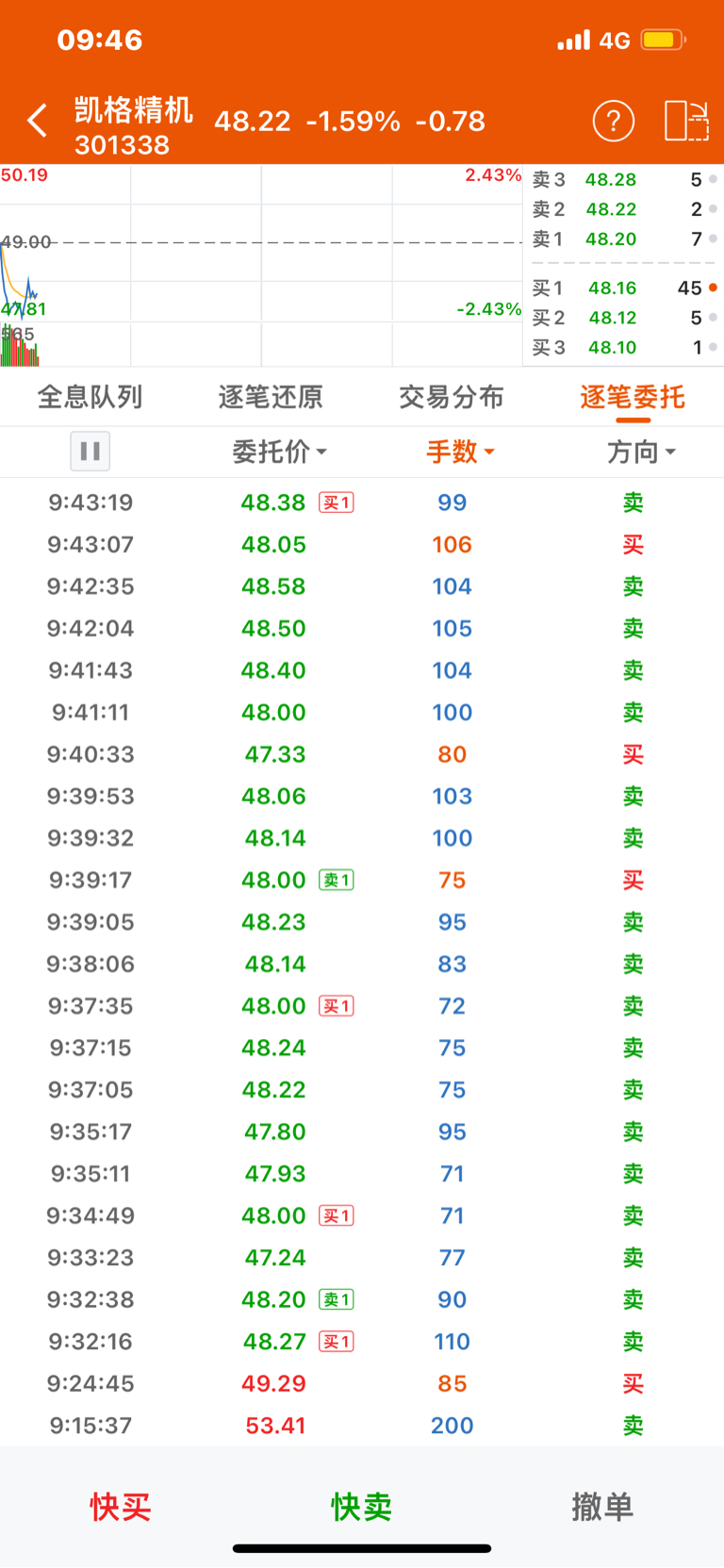Select the 9:39:32 order row
Screen dimensions: 724x1568
pyautogui.click(x=362, y=838)
